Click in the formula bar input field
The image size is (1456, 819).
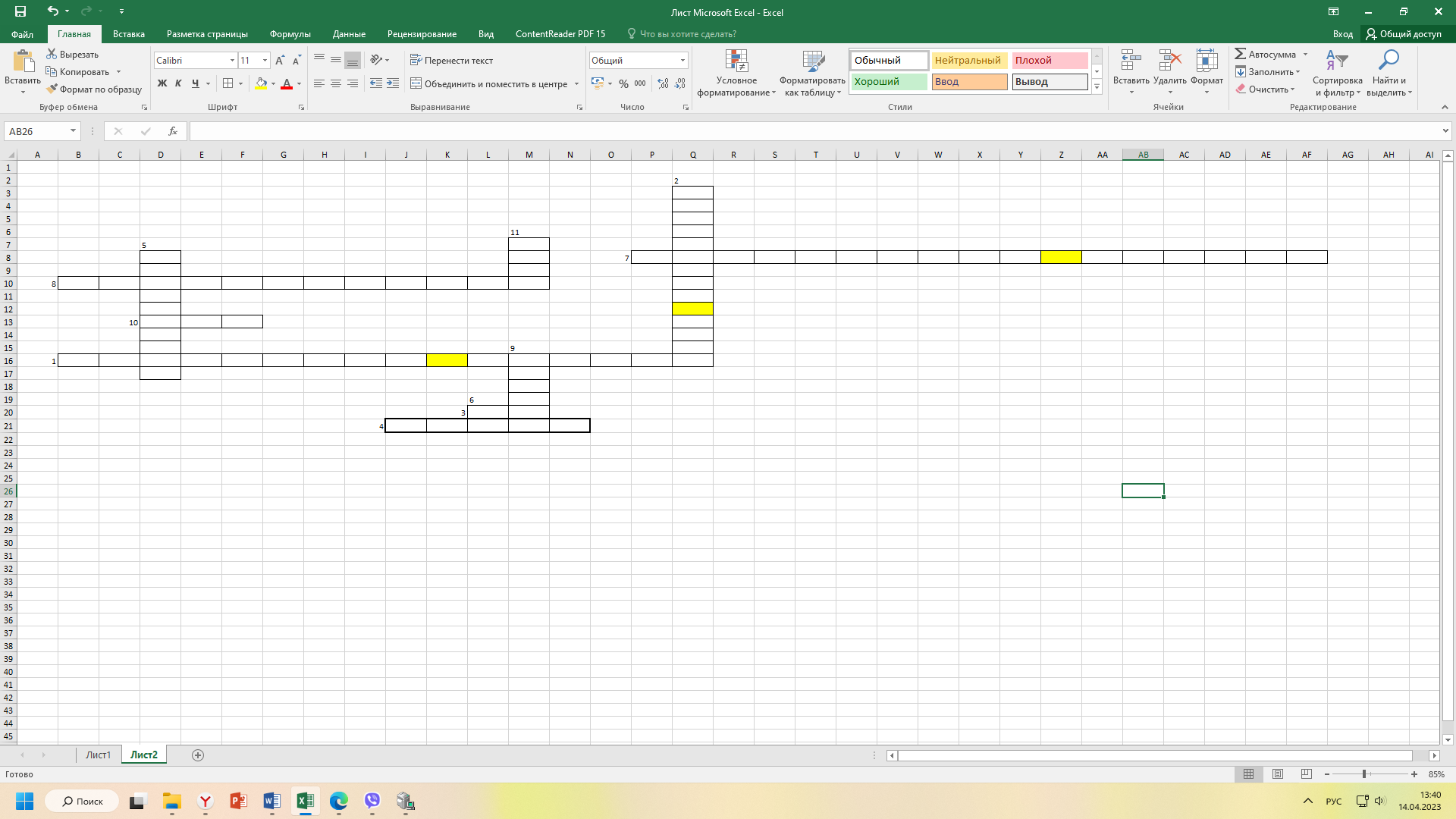pos(813,131)
